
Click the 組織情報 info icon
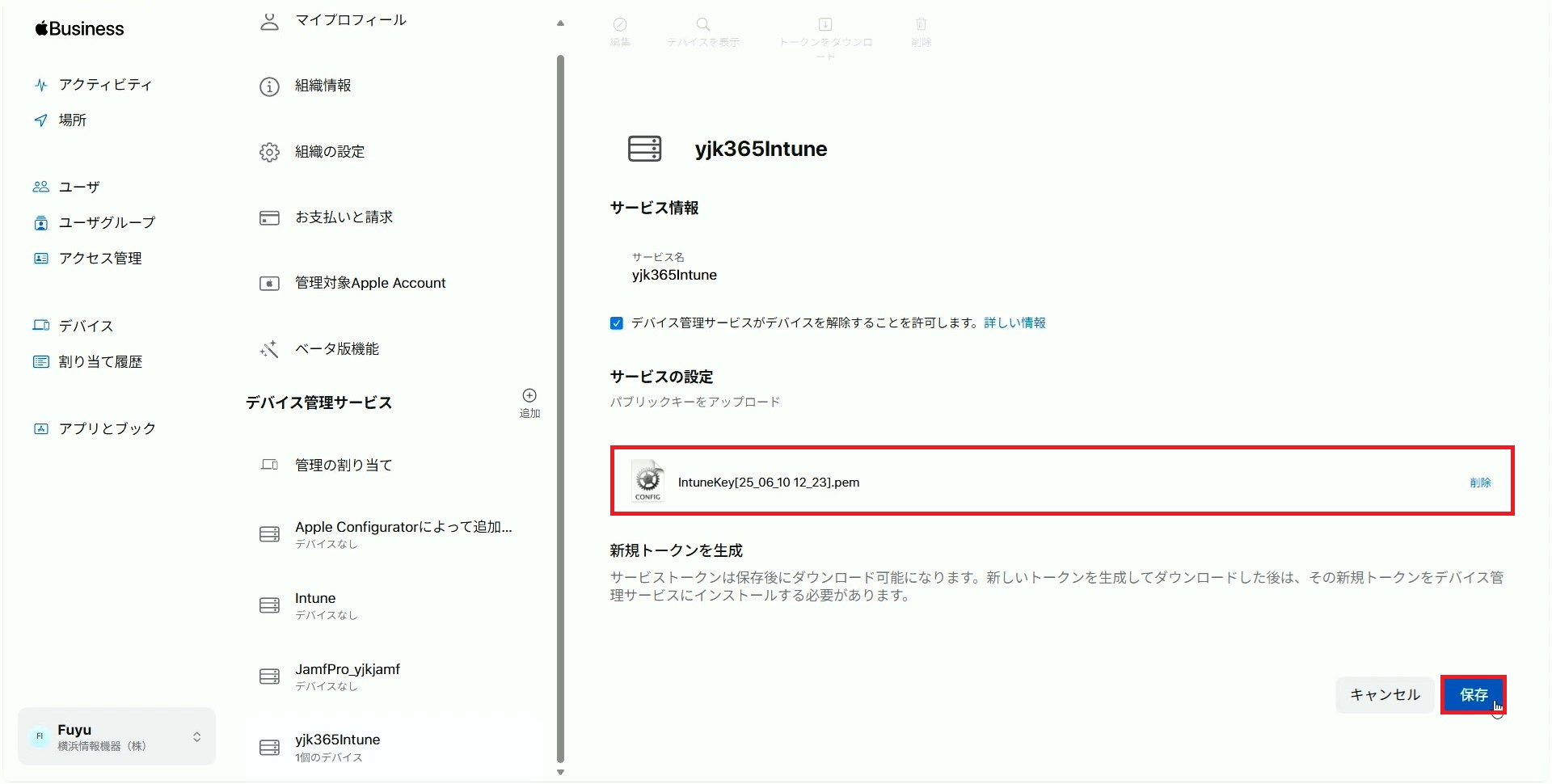pos(269,86)
